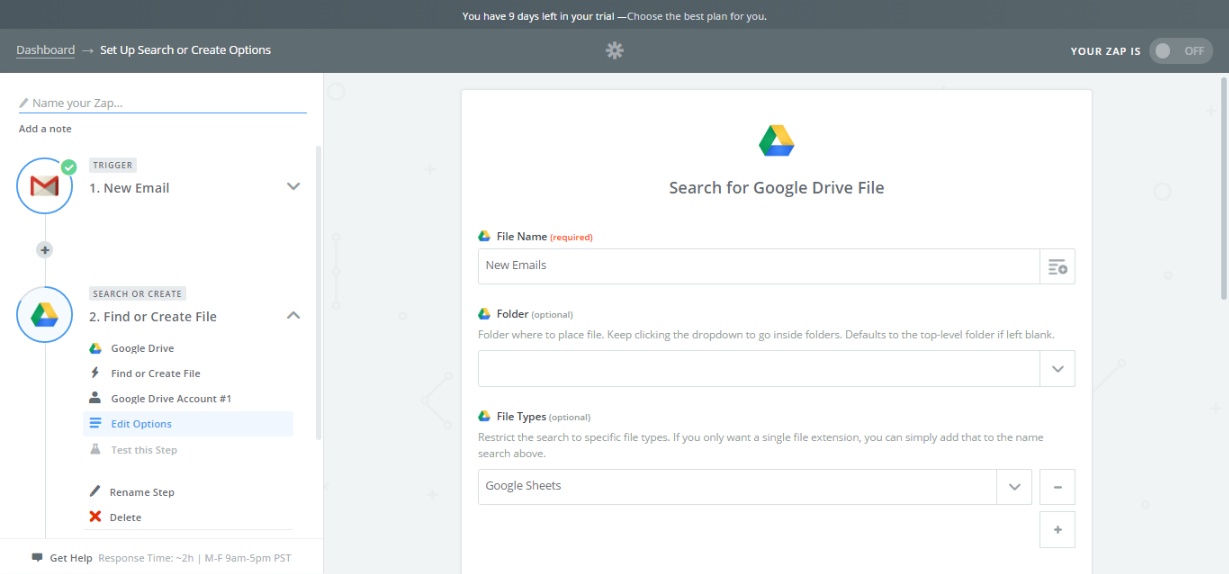The width and height of the screenshot is (1229, 574).
Task: Click the Zapier loading gear icon
Action: (614, 50)
